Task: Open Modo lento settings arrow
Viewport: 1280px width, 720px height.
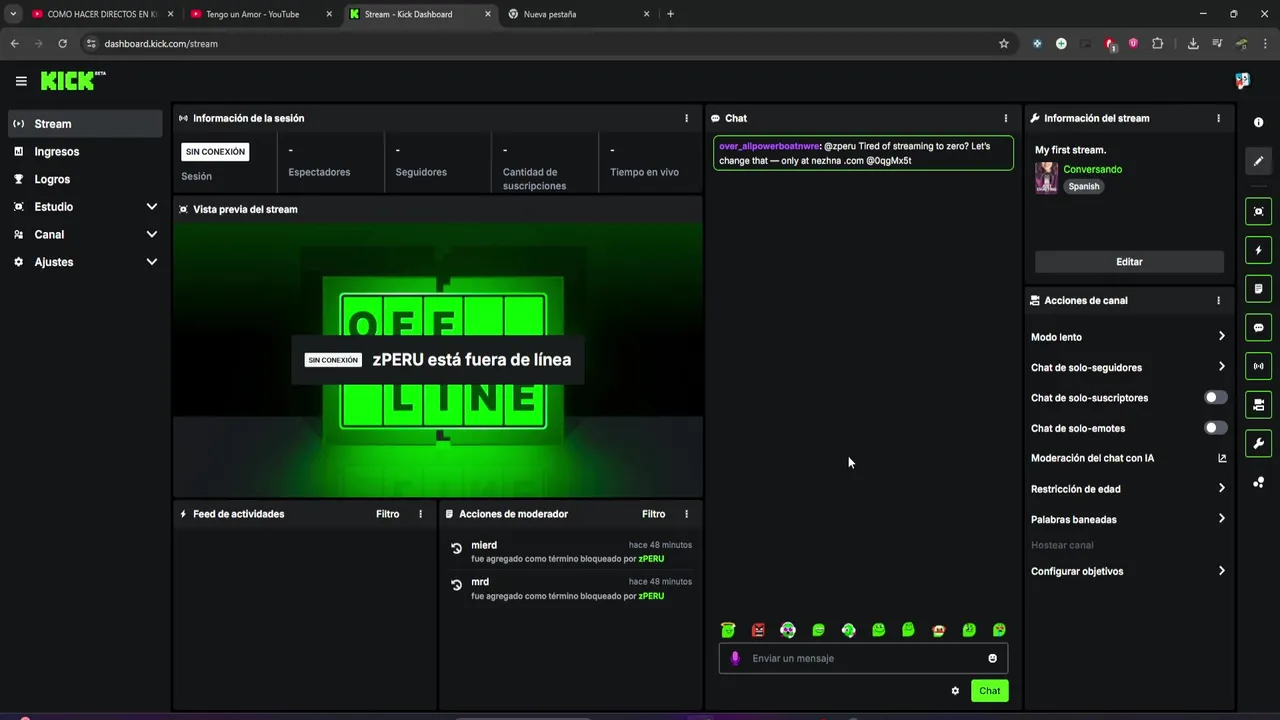Action: click(1221, 337)
